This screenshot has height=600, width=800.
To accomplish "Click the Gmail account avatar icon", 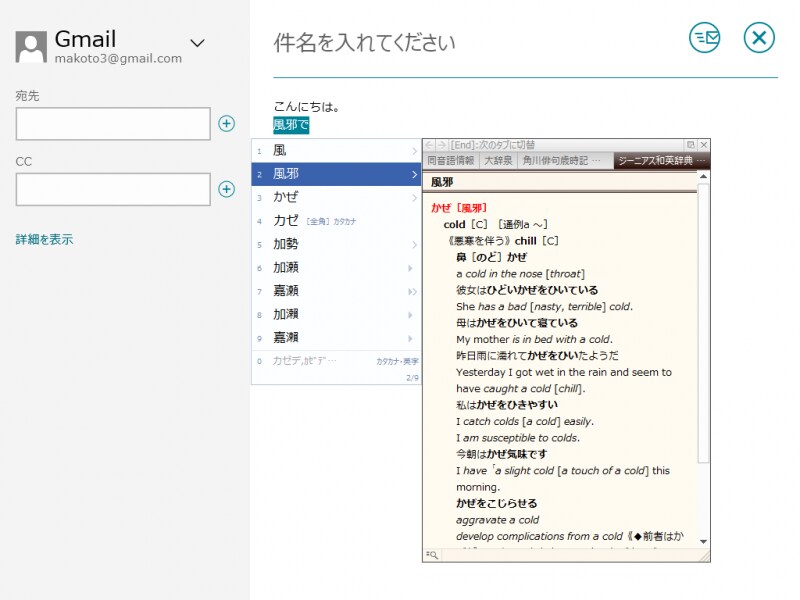I will tap(33, 45).
